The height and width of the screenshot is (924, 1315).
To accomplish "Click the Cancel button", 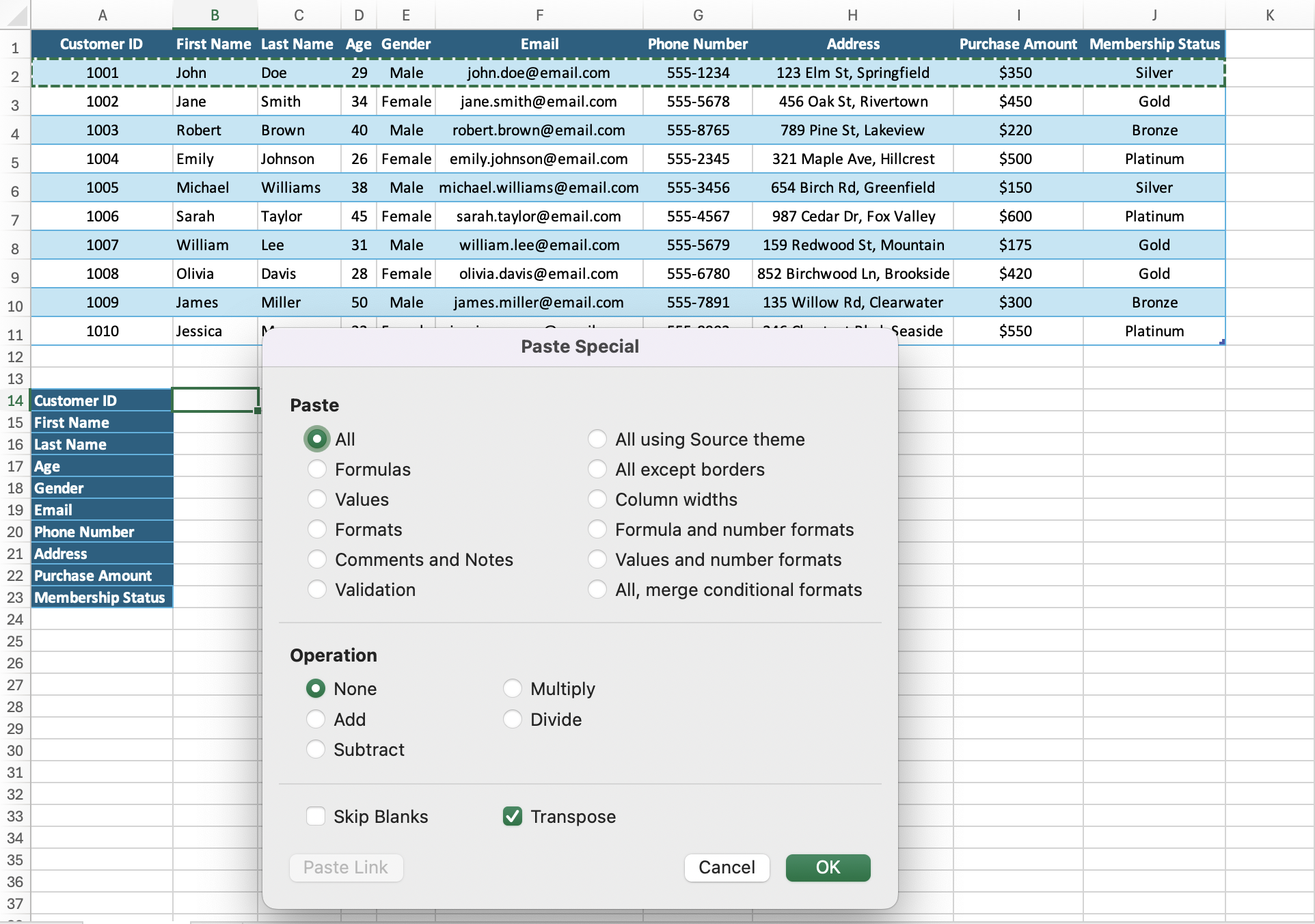I will [x=727, y=868].
